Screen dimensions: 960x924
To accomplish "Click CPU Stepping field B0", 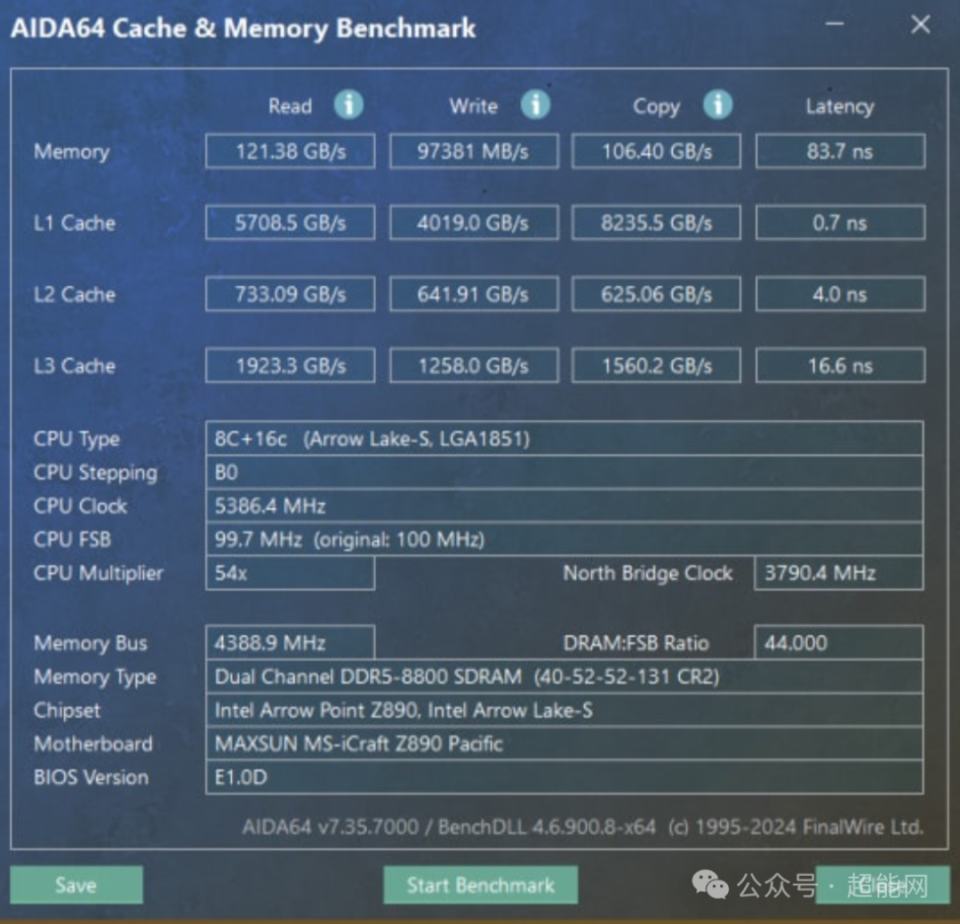I will 564,472.
